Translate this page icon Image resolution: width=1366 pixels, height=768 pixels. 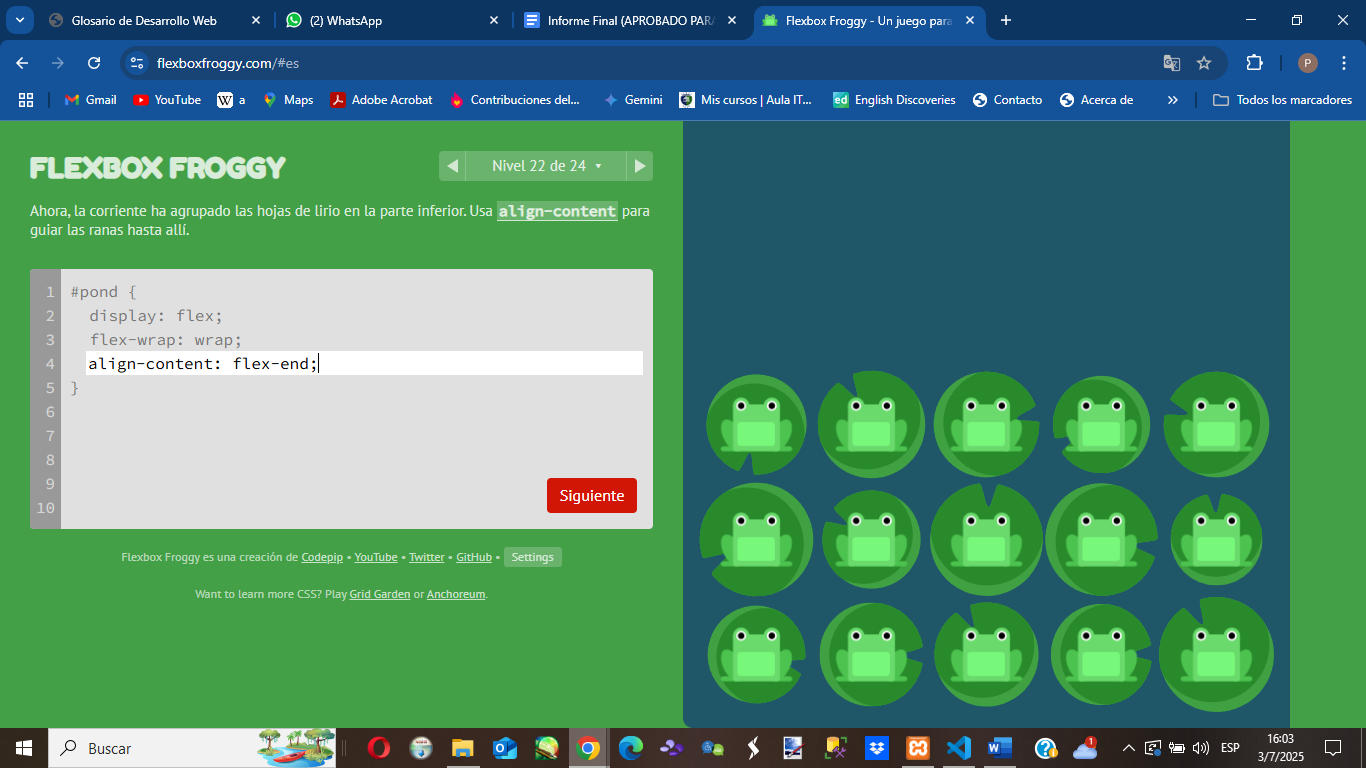(x=1172, y=63)
